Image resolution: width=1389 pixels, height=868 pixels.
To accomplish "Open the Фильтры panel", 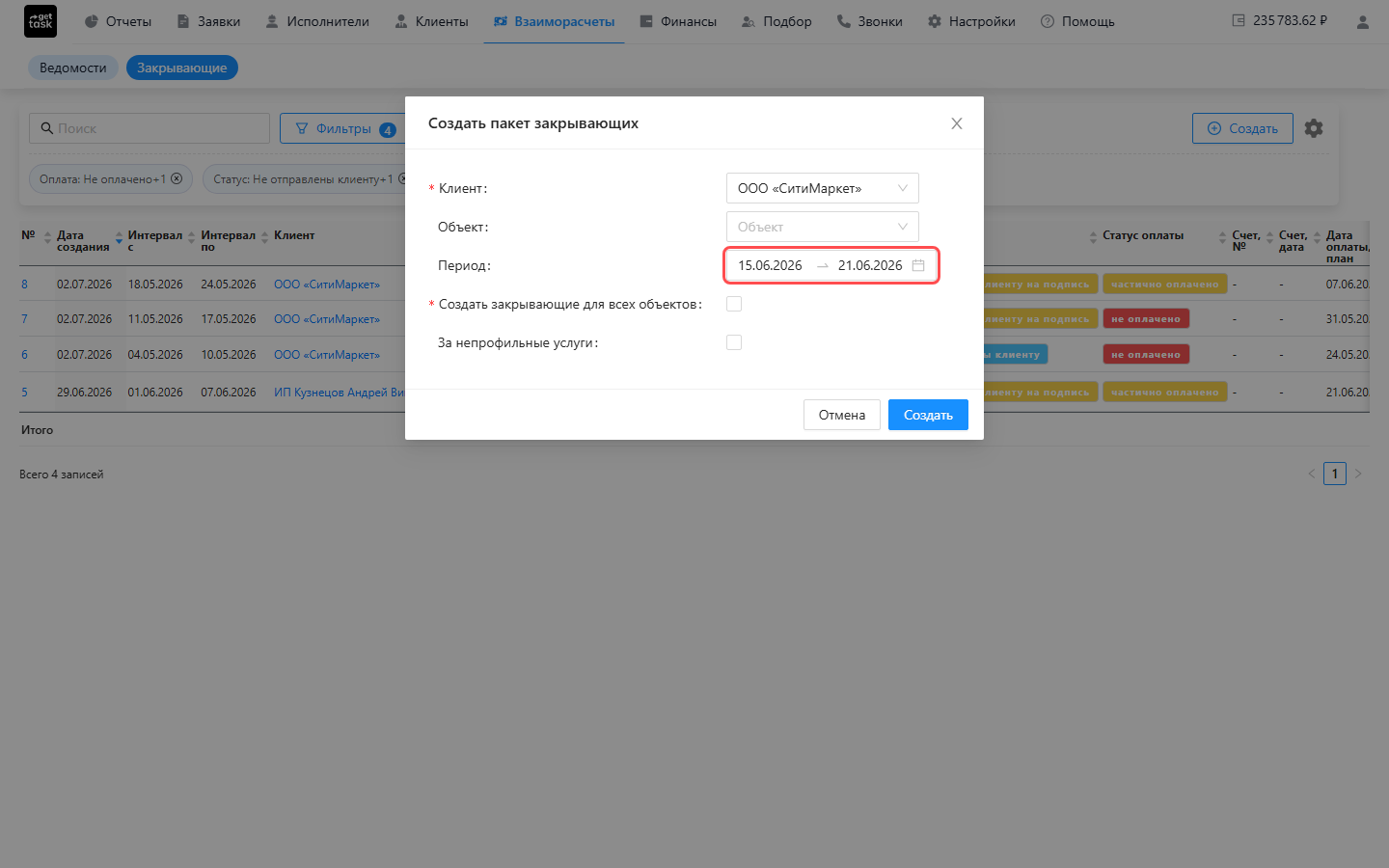I will tap(344, 128).
